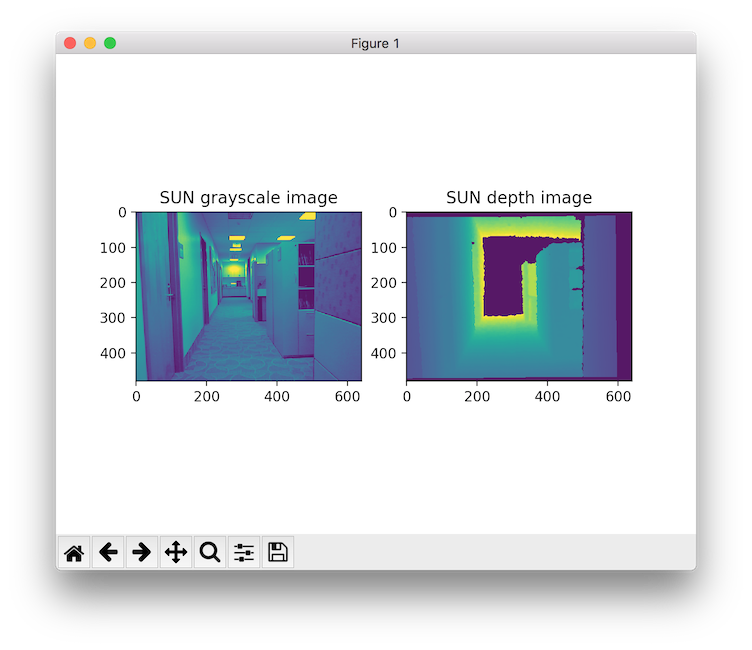Open the Configure subplots dialog
The width and height of the screenshot is (752, 650).
(x=244, y=552)
